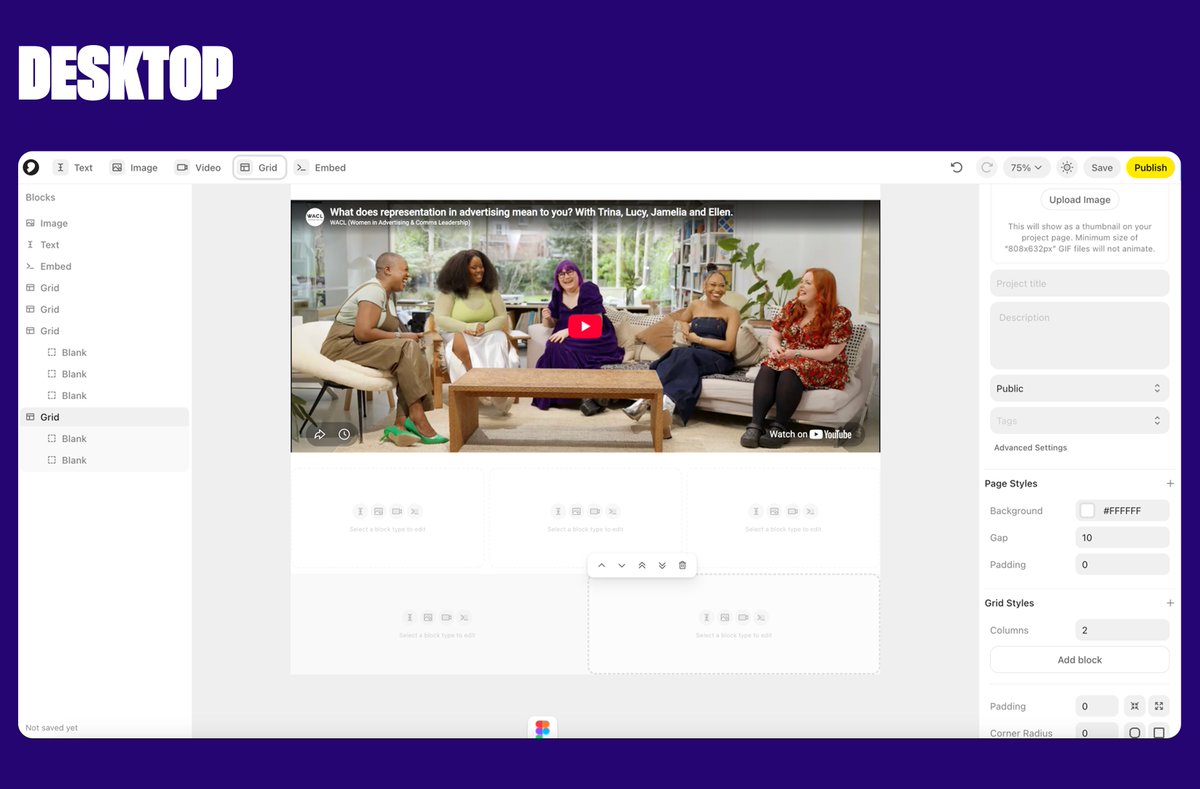Click the plus icon beside Grid Styles
Image resolution: width=1200 pixels, height=789 pixels.
coord(1170,603)
